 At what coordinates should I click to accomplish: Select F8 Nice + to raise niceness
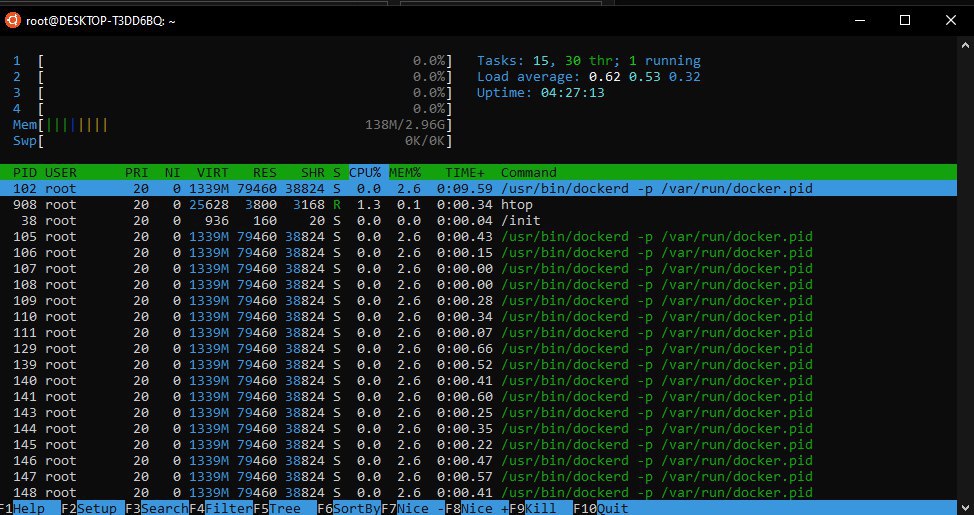click(476, 508)
